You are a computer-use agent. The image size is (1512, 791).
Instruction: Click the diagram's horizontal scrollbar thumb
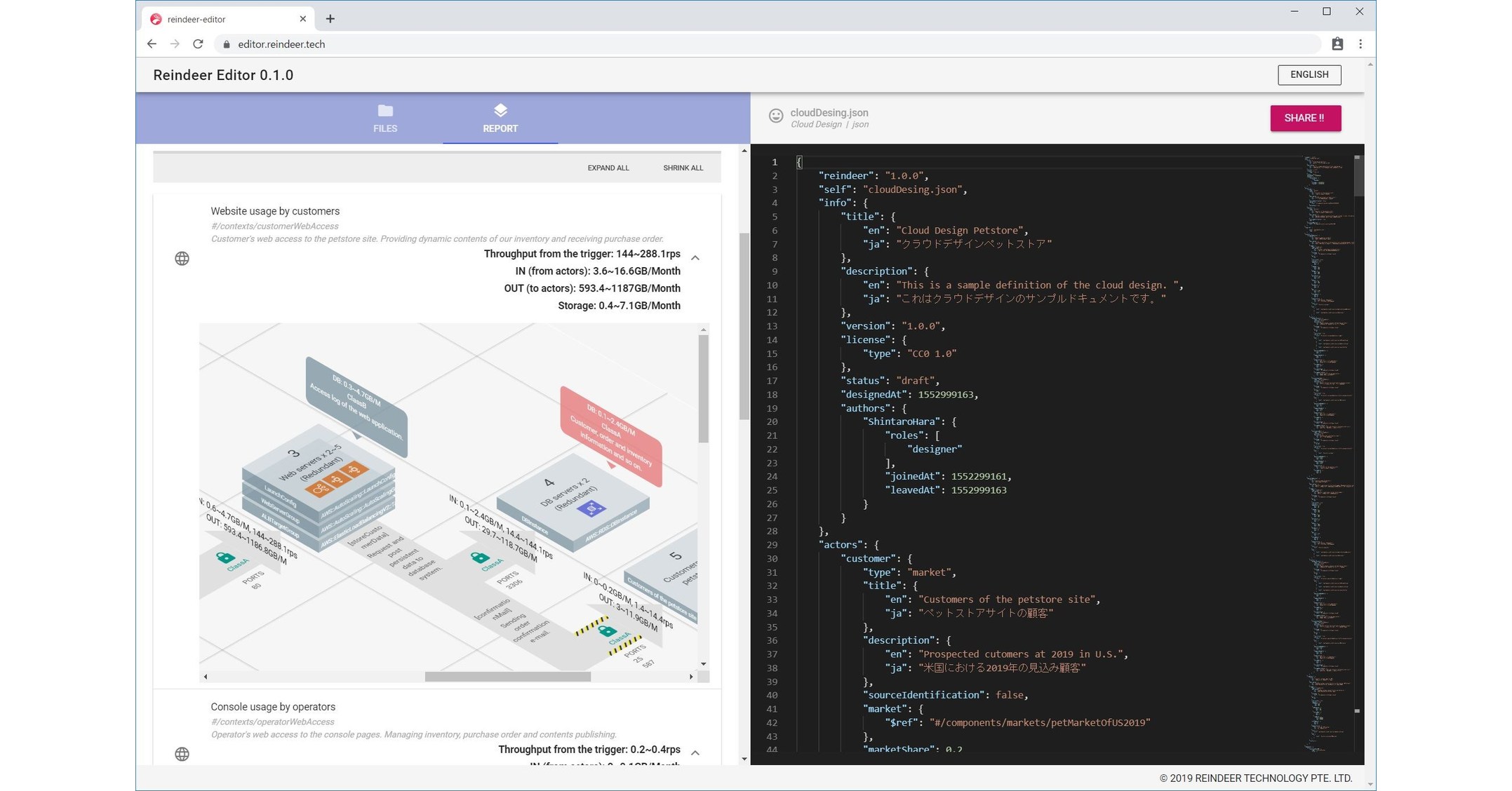507,677
